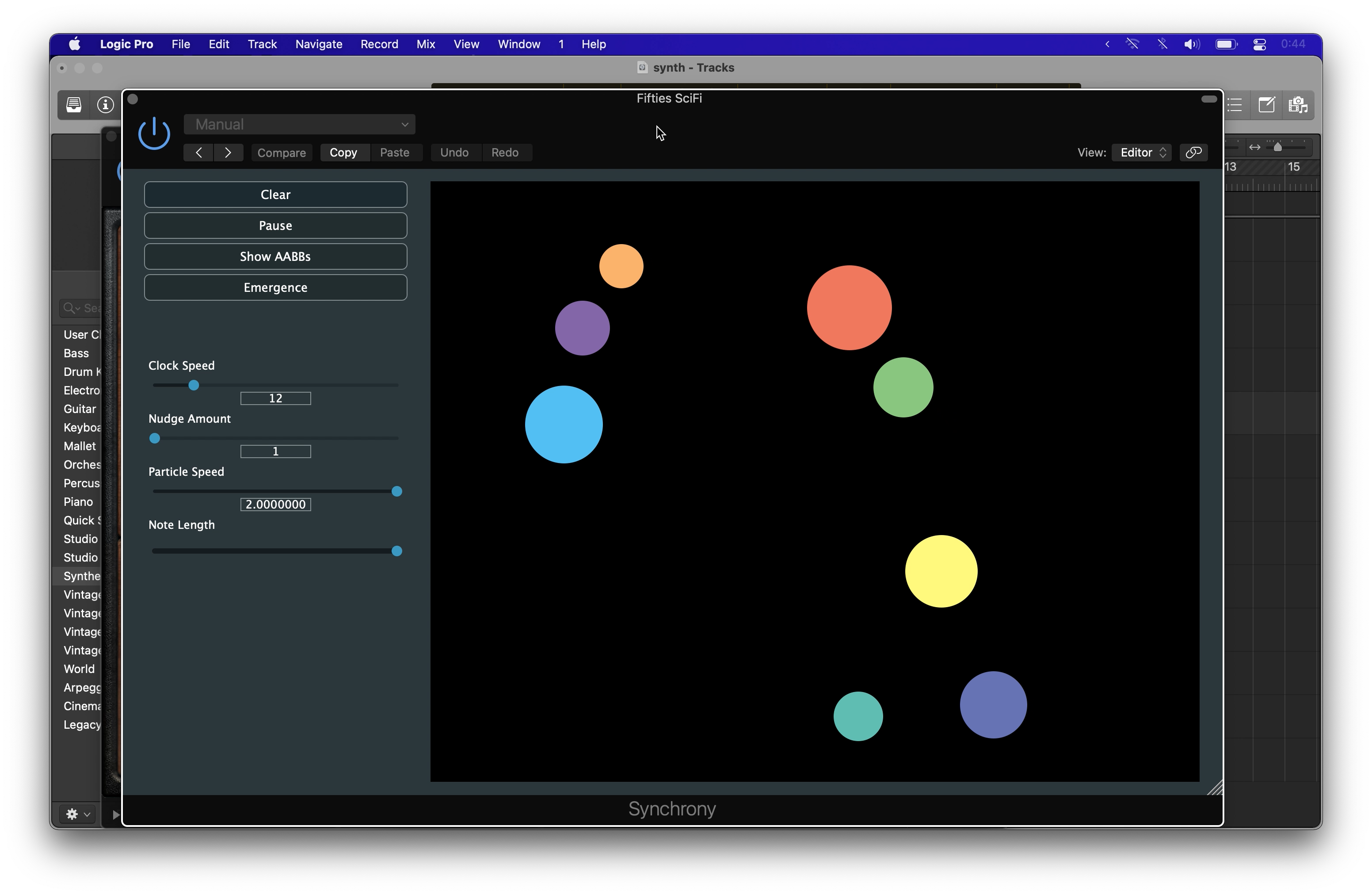Click the Emergence button
1372x895 pixels.
point(275,287)
